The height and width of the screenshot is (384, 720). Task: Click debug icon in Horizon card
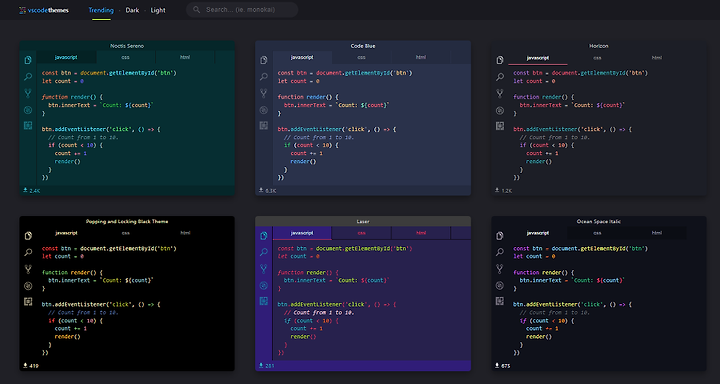pyautogui.click(x=500, y=110)
